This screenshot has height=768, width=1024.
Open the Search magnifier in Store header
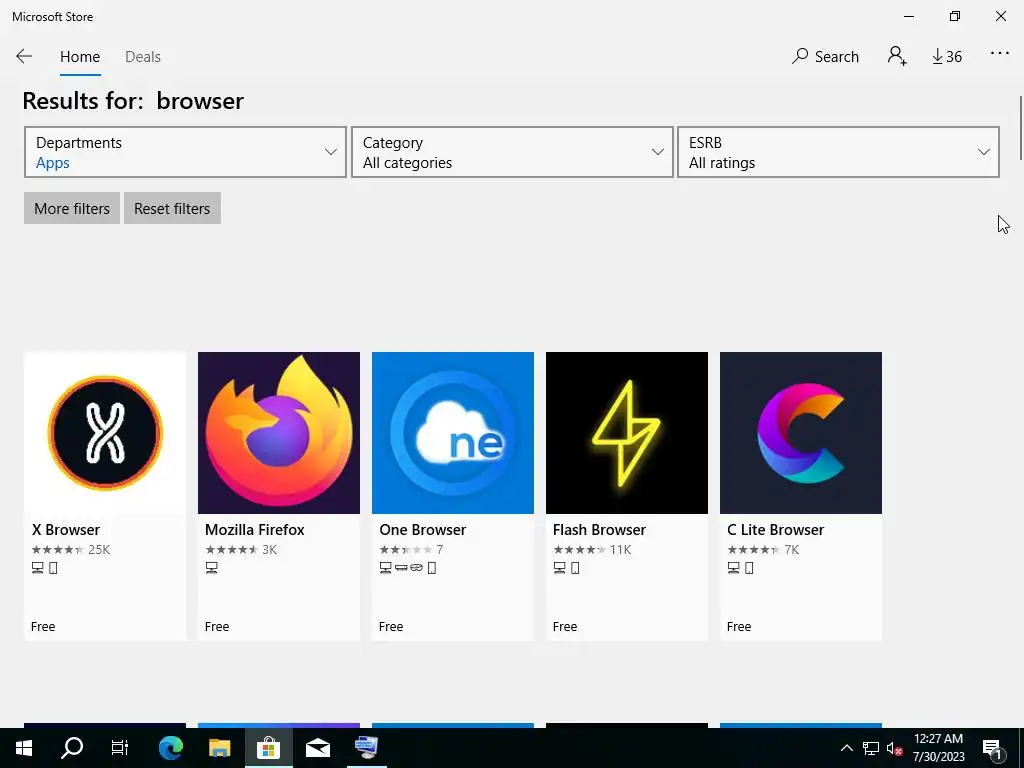click(x=825, y=56)
